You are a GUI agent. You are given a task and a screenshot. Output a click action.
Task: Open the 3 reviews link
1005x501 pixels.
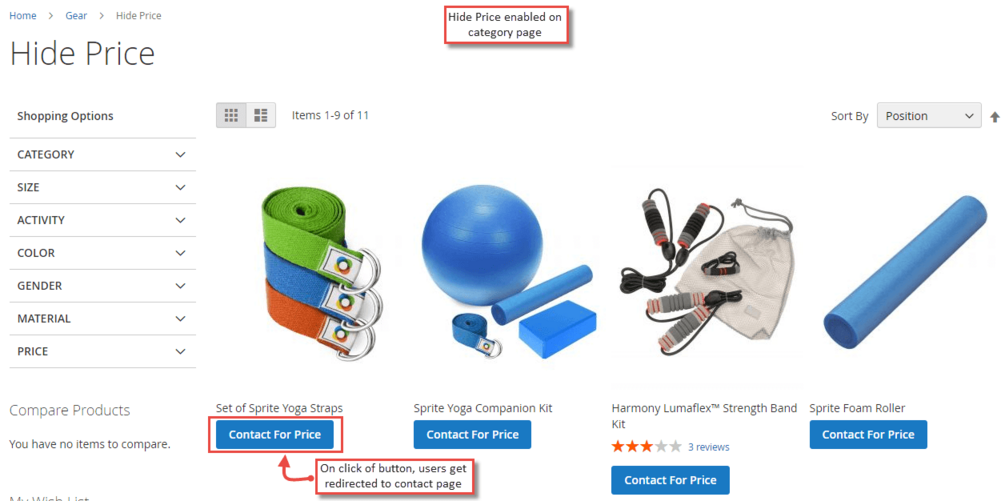pyautogui.click(x=708, y=447)
